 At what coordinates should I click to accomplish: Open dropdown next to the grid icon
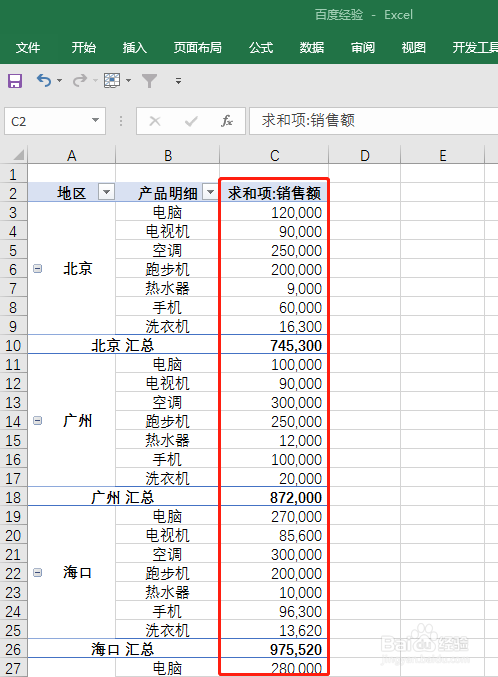point(128,81)
